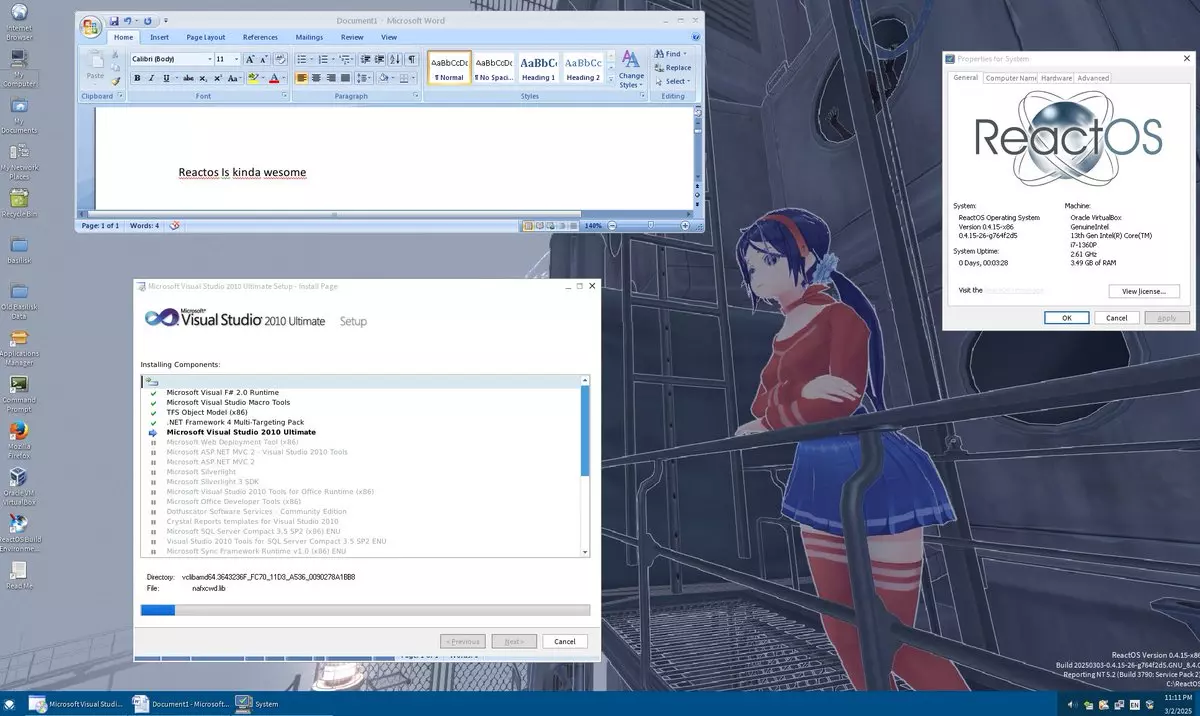The width and height of the screenshot is (1200, 716).
Task: Click the Subscript icon in Word
Action: point(203,78)
